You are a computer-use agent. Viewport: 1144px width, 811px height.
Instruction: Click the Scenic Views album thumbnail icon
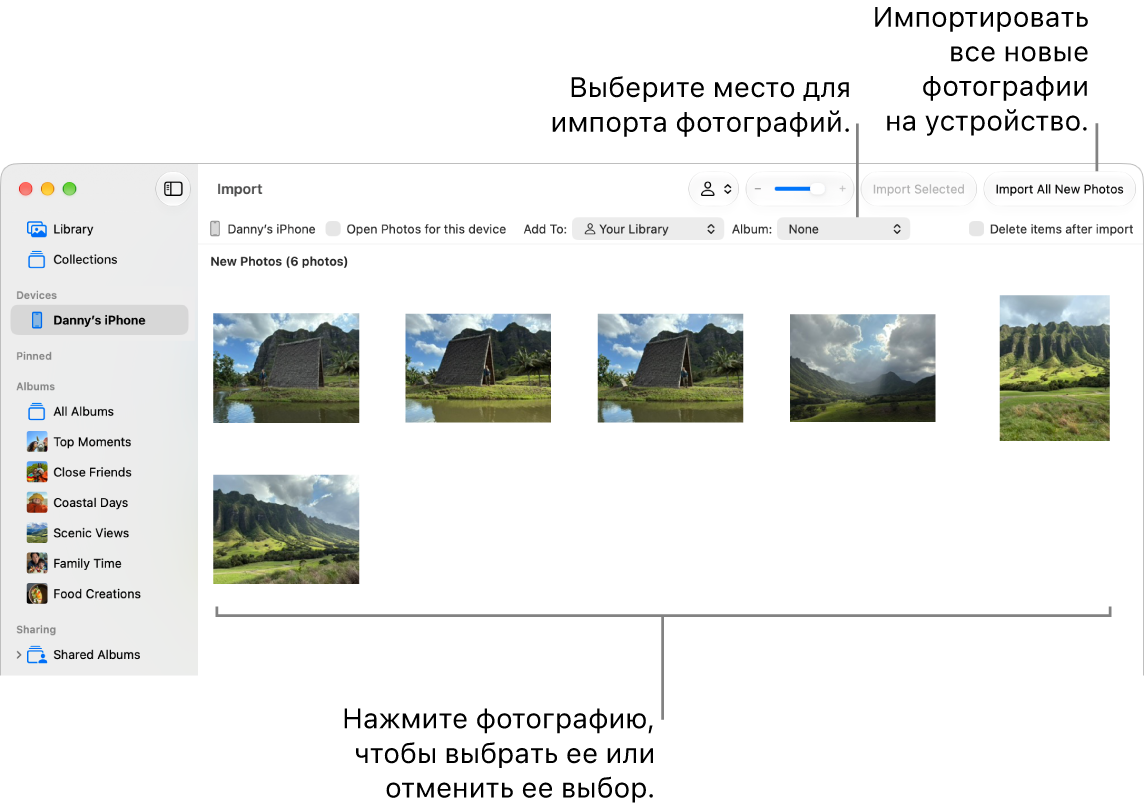click(x=37, y=533)
